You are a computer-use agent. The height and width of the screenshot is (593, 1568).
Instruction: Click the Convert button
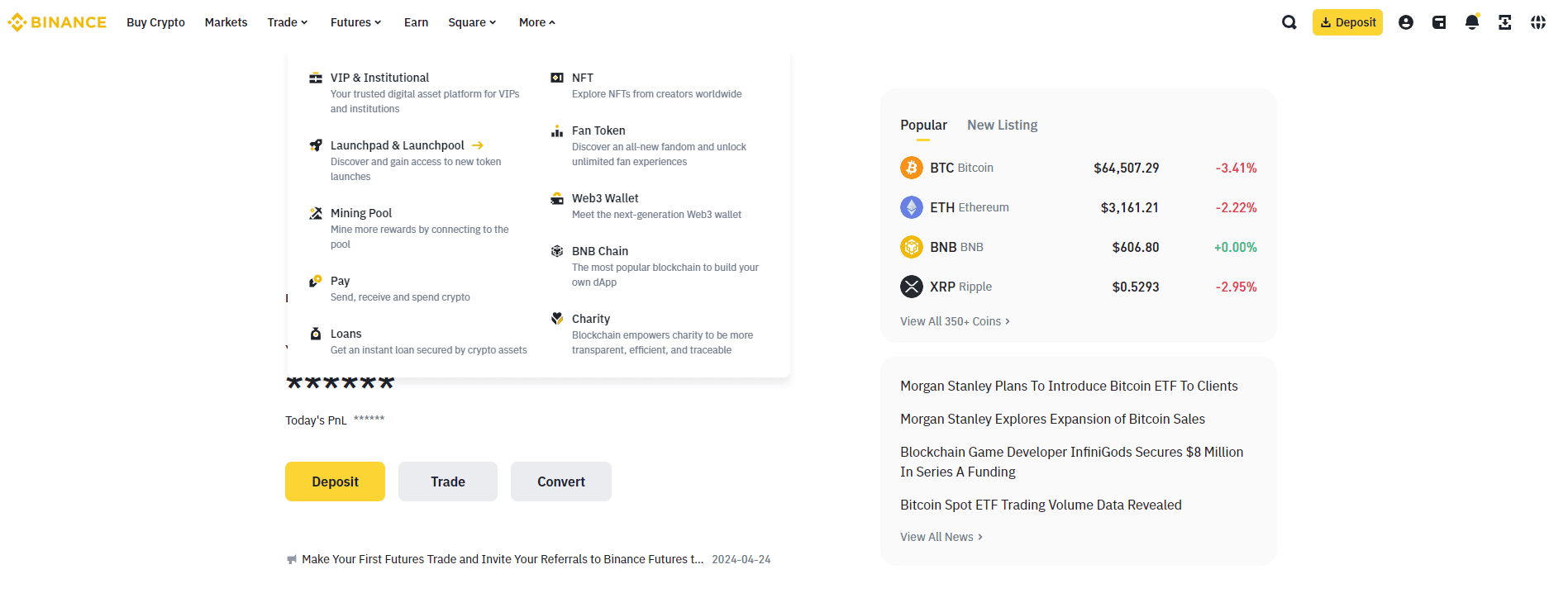(x=560, y=482)
